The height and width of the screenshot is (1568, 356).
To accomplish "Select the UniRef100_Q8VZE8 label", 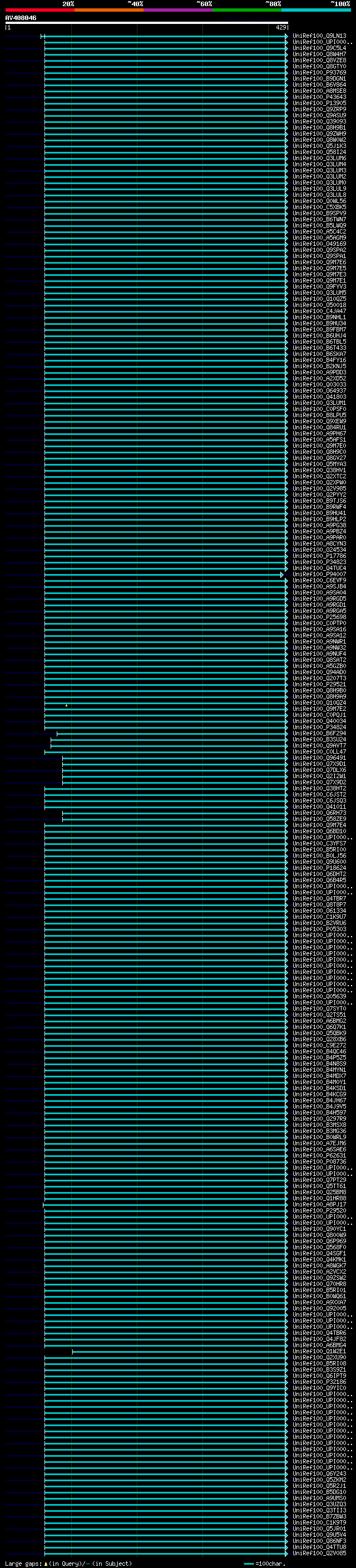I will [x=319, y=60].
